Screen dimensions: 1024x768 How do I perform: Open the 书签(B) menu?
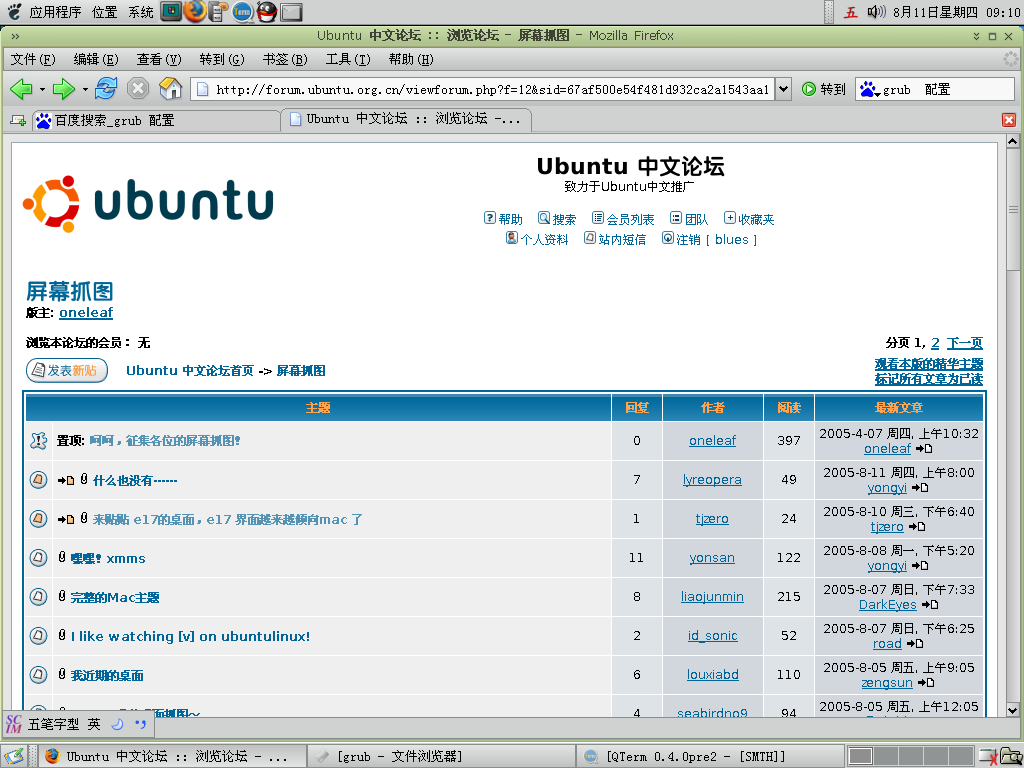point(285,59)
